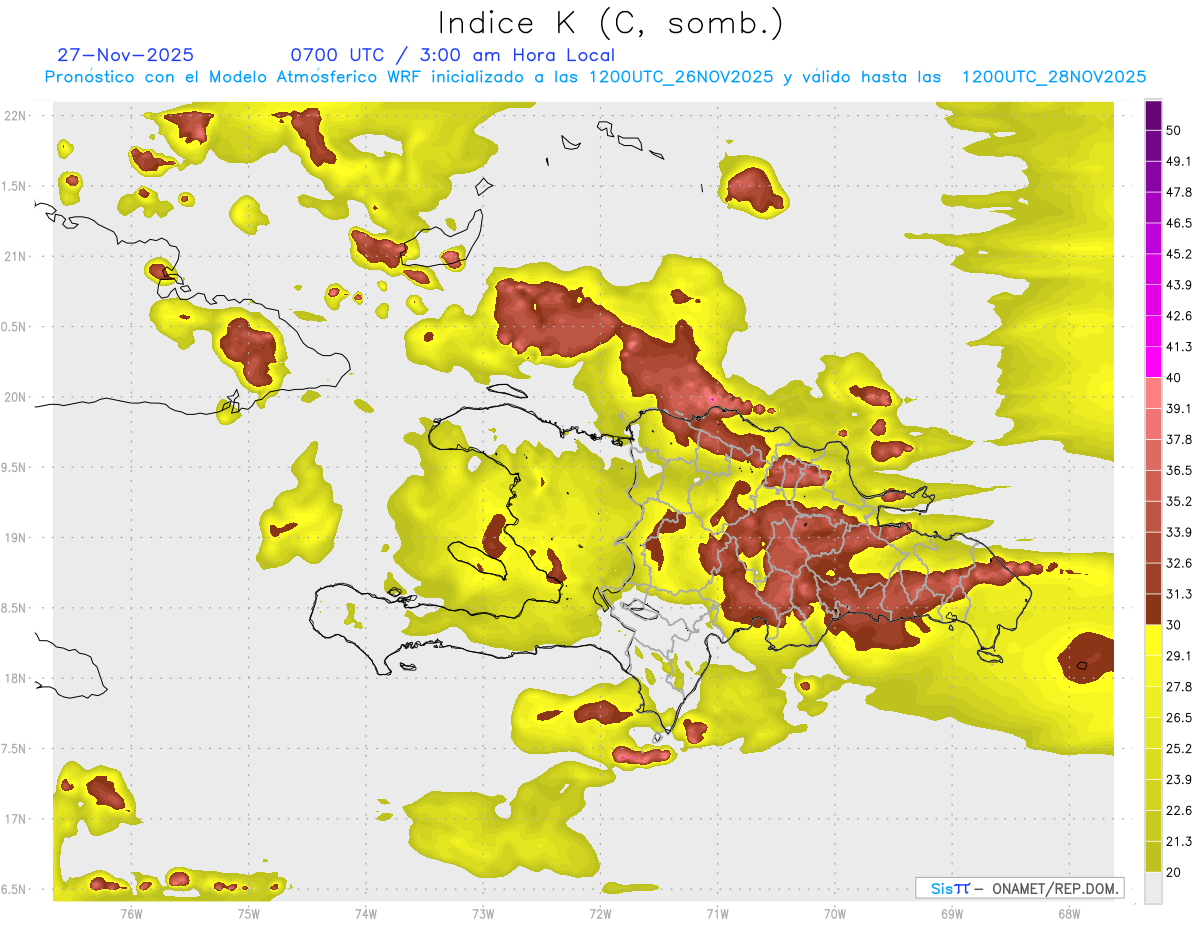Click the 70W longitude axis label
Screen dimensions: 1200x927
[x=834, y=913]
